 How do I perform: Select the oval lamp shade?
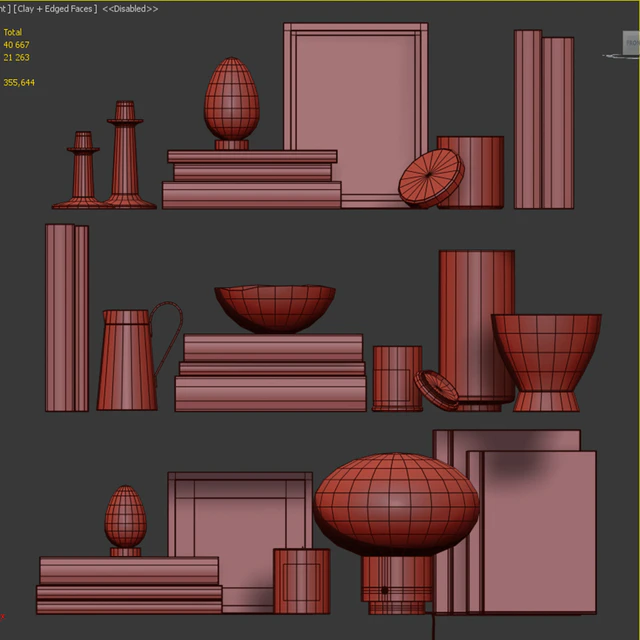(396, 504)
